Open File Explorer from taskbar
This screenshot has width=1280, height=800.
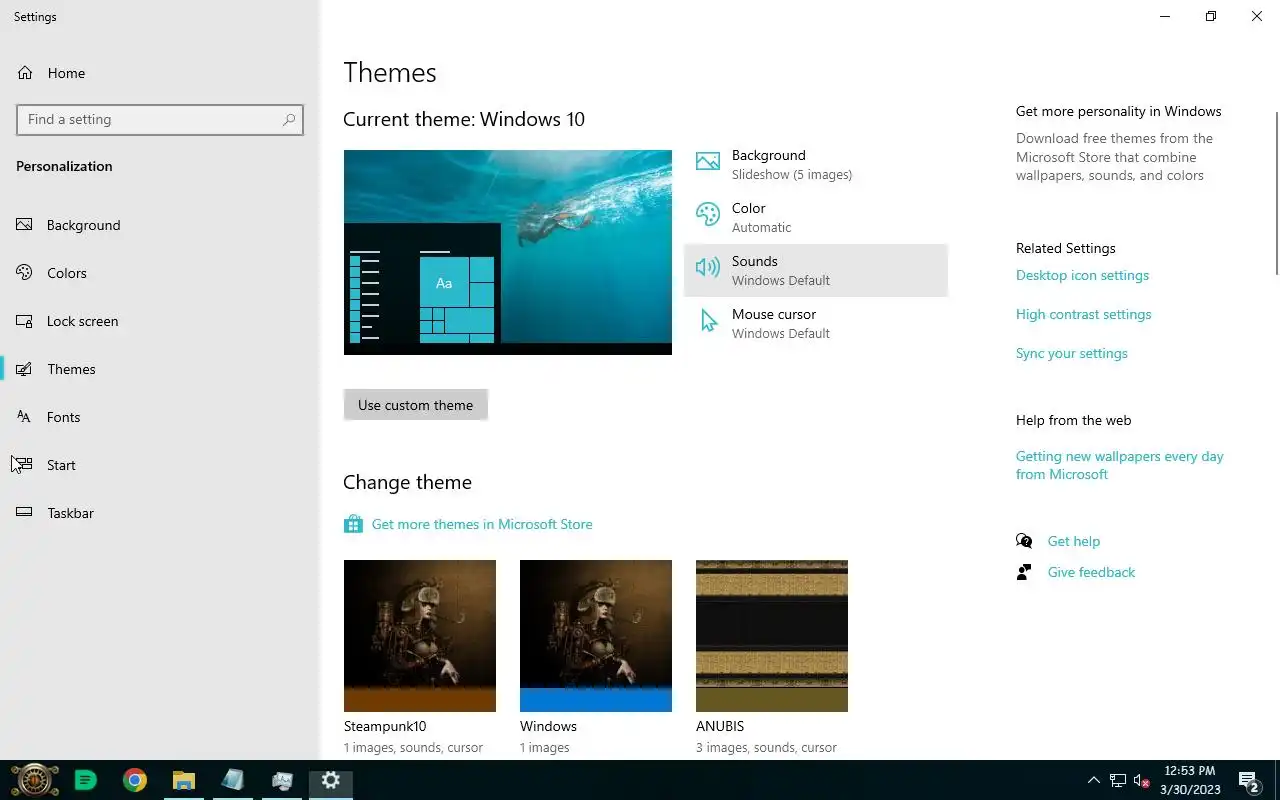(x=184, y=780)
